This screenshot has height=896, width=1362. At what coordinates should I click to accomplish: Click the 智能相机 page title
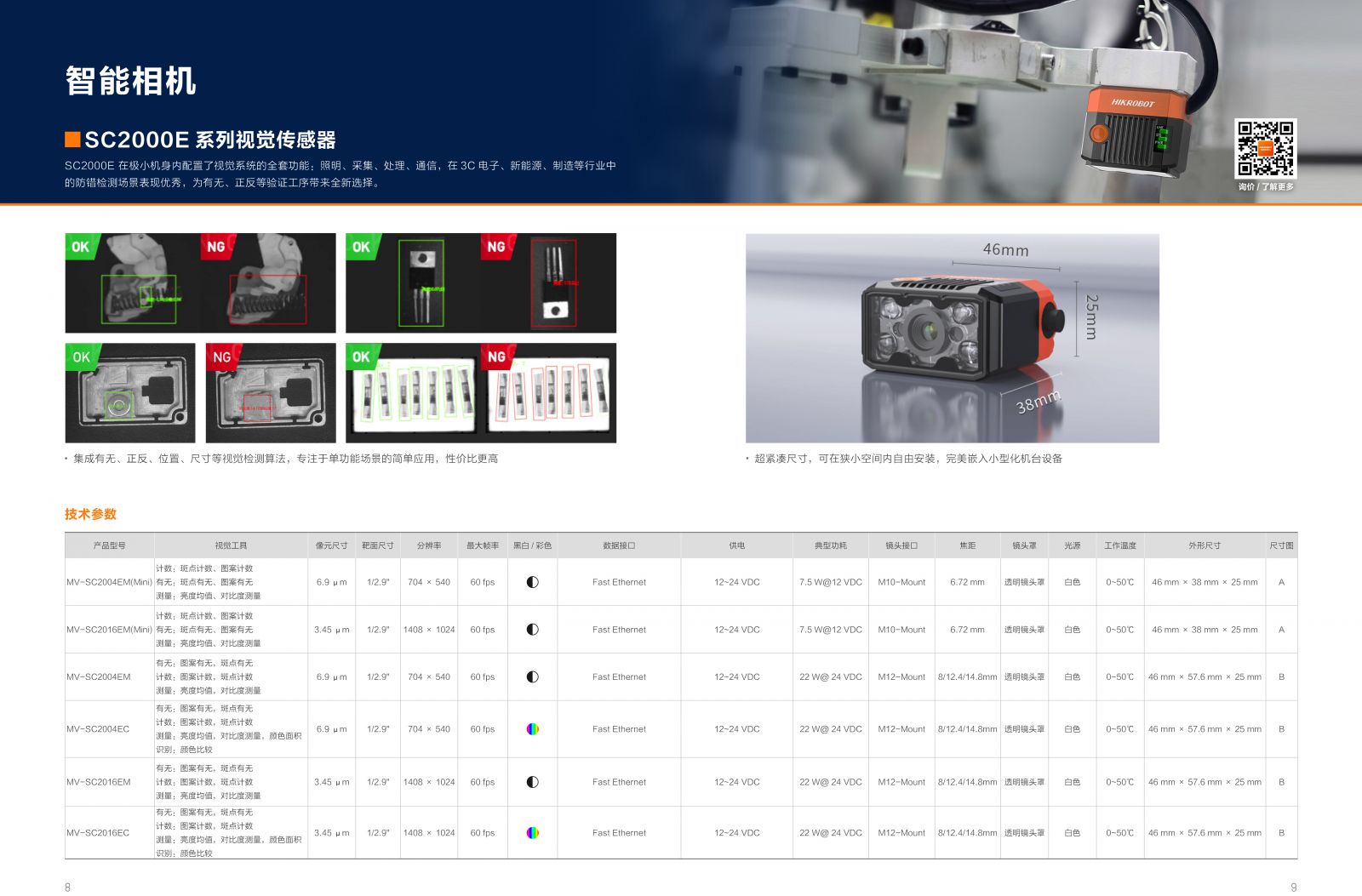[x=131, y=82]
